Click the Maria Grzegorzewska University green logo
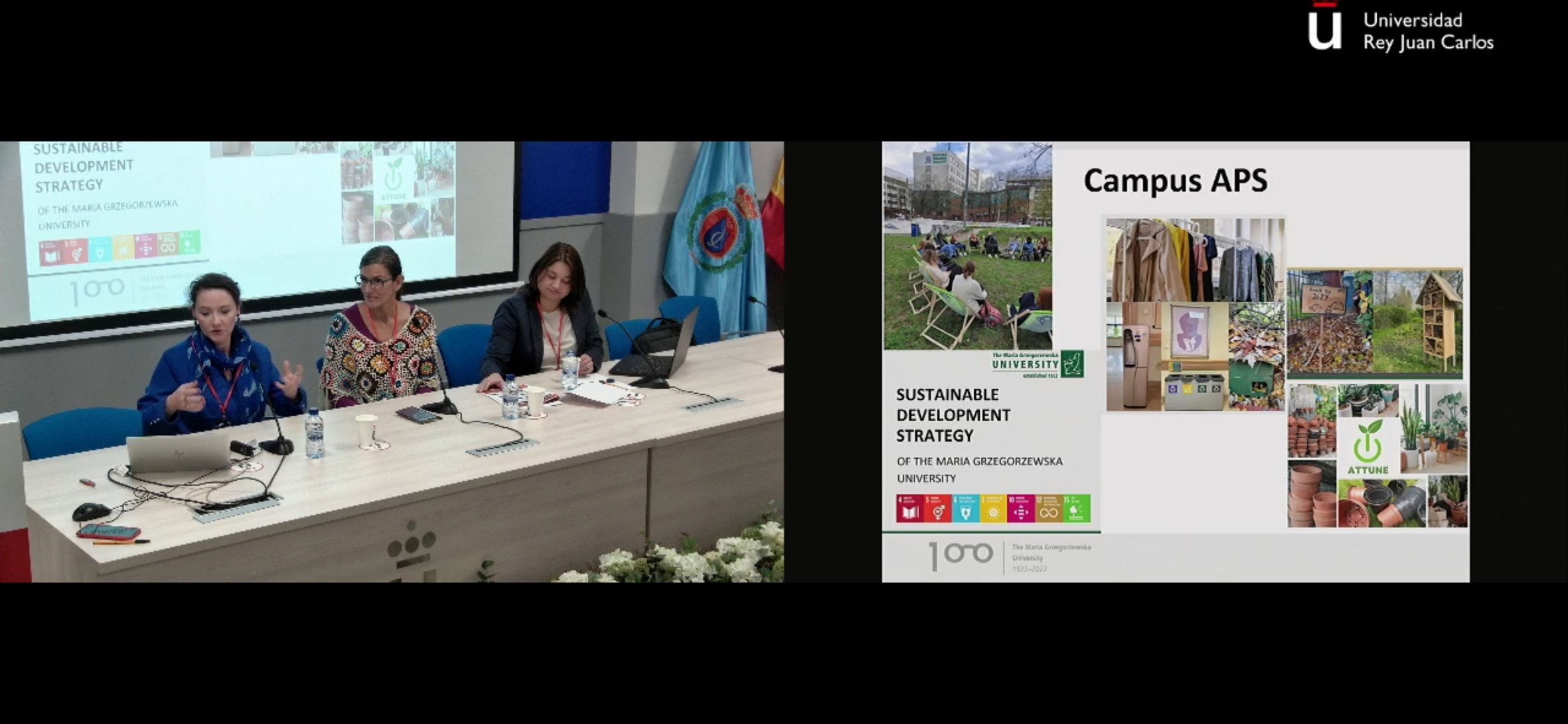This screenshot has height=724, width=1568. coord(1038,364)
